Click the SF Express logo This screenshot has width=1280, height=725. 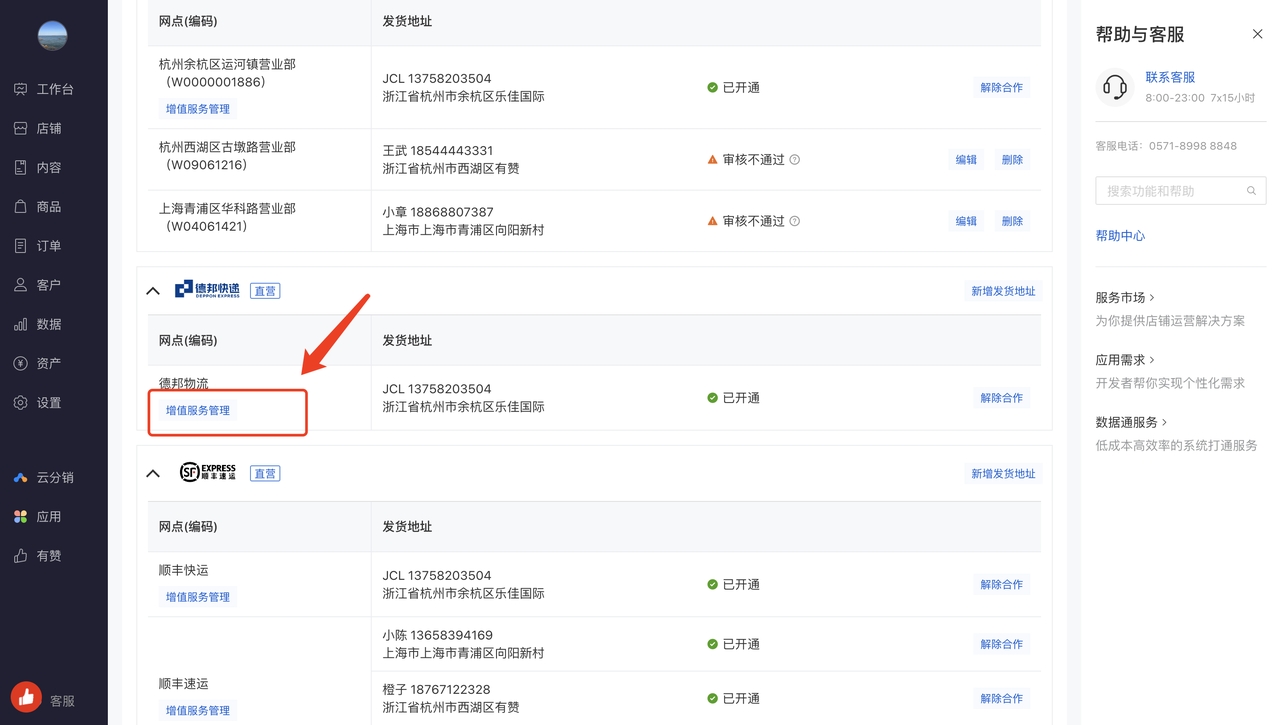(x=208, y=472)
